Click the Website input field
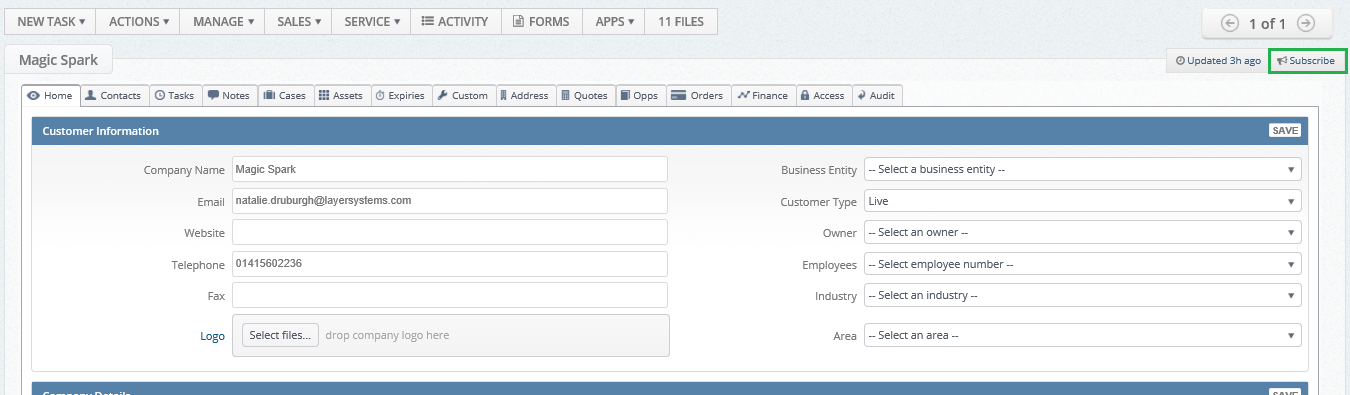The height and width of the screenshot is (395, 1350). (x=450, y=232)
